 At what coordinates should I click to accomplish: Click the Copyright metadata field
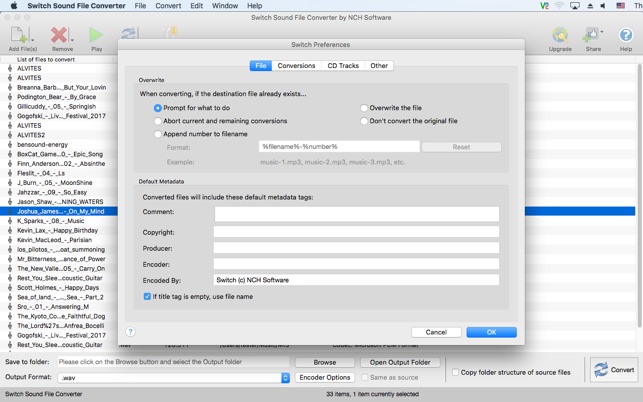pos(356,232)
